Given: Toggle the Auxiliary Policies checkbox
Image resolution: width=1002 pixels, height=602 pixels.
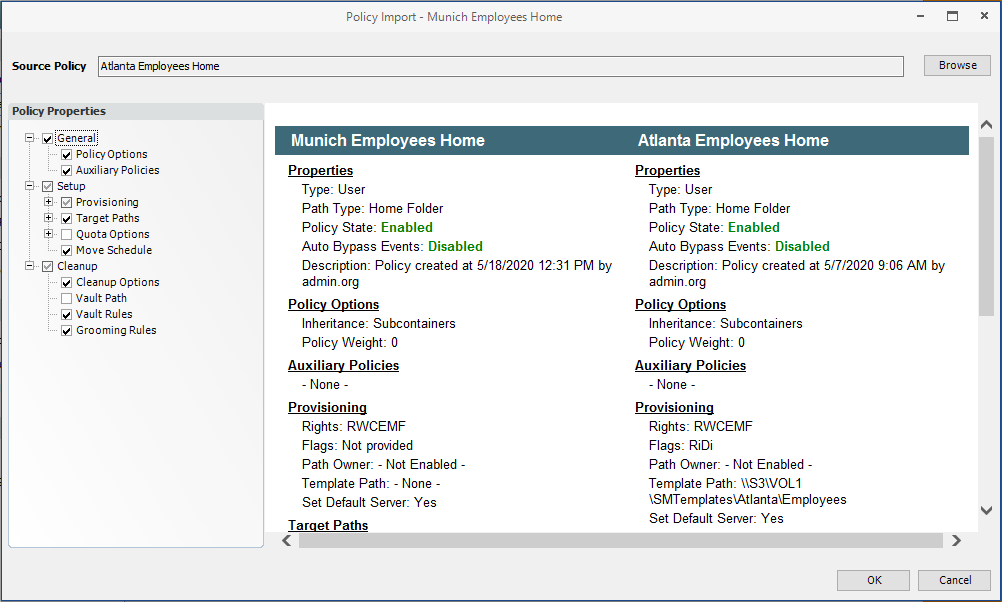Looking at the screenshot, I should pos(66,171).
